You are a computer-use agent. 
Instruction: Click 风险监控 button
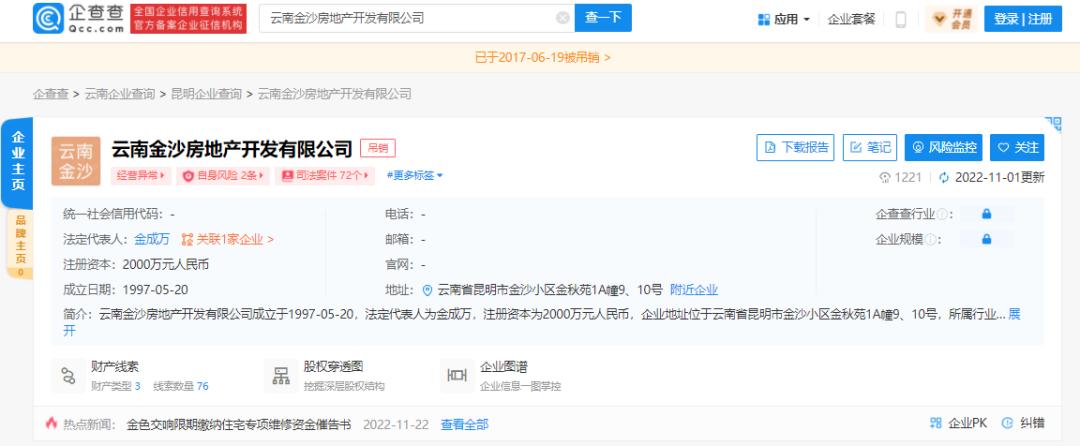[944, 147]
